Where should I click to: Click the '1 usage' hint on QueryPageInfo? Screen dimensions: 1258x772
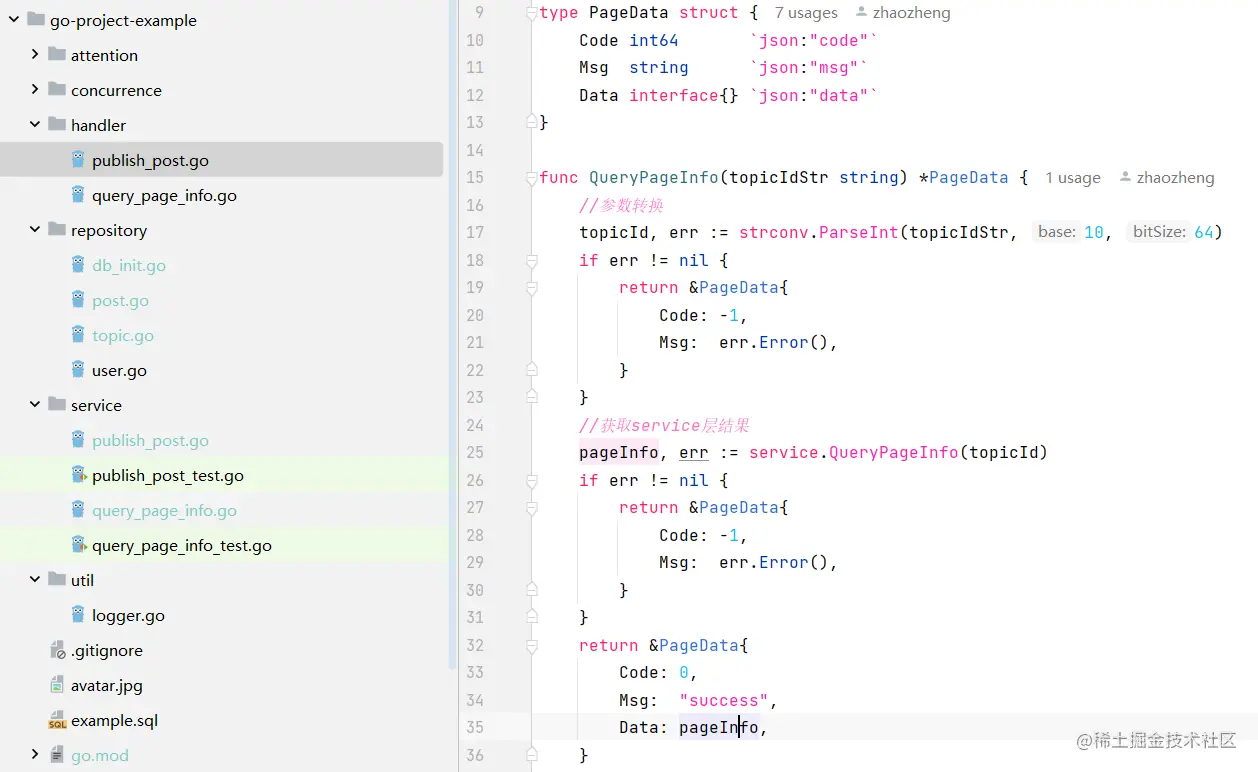point(1073,178)
